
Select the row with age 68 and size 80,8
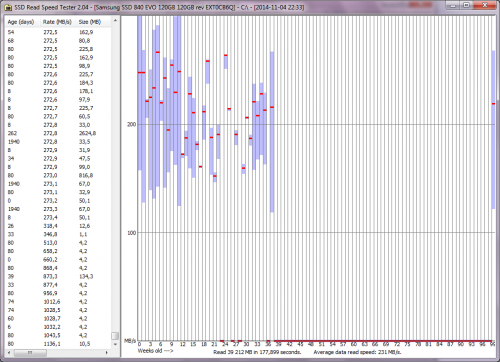click(x=58, y=41)
